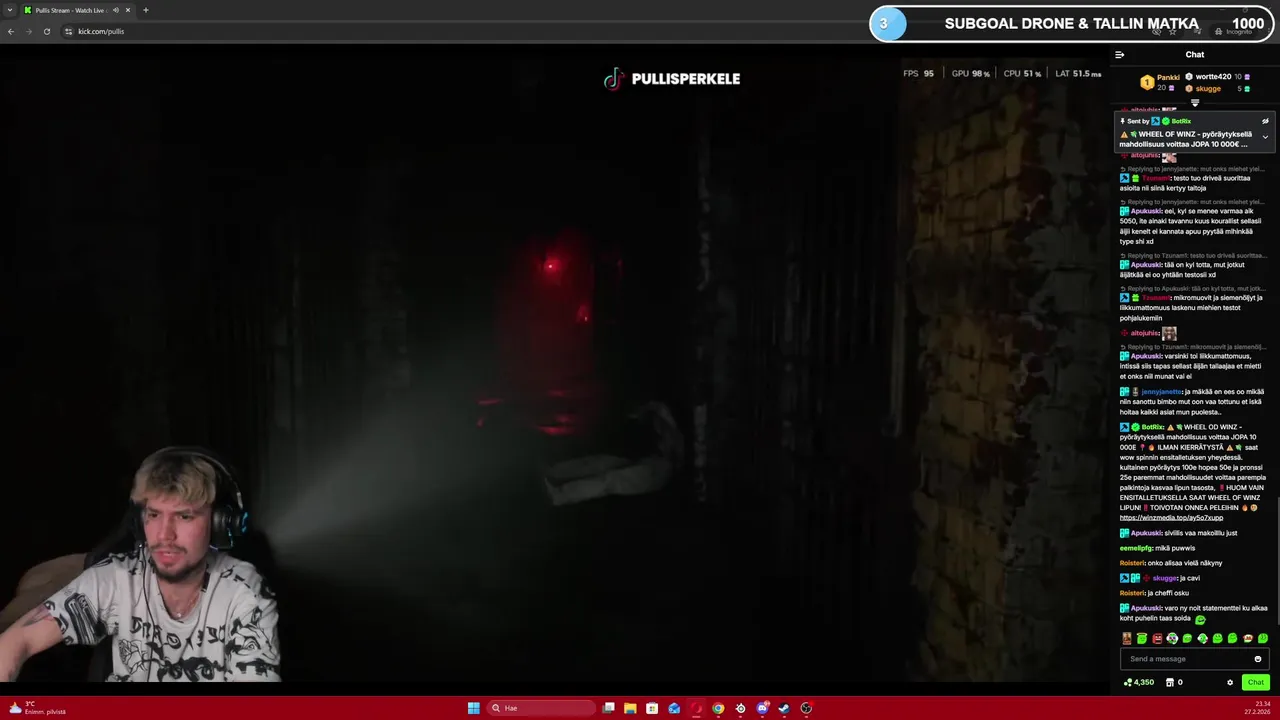Open Steam from the taskbar
Image resolution: width=1280 pixels, height=720 pixels.
(784, 708)
